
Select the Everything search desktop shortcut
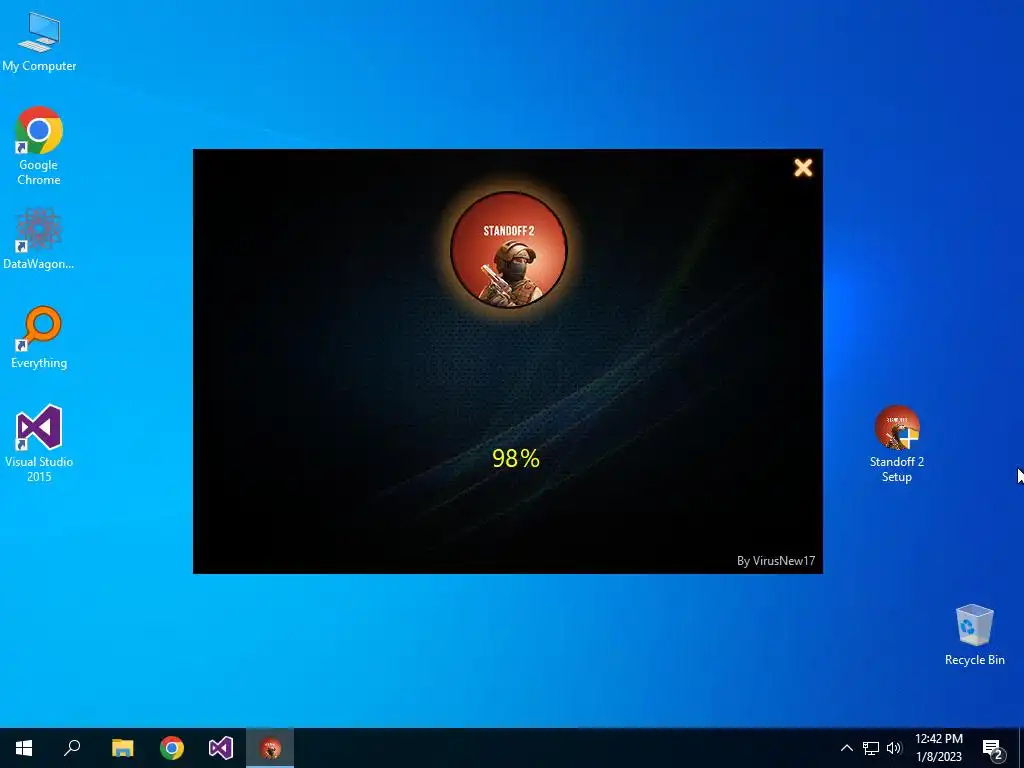(x=39, y=337)
